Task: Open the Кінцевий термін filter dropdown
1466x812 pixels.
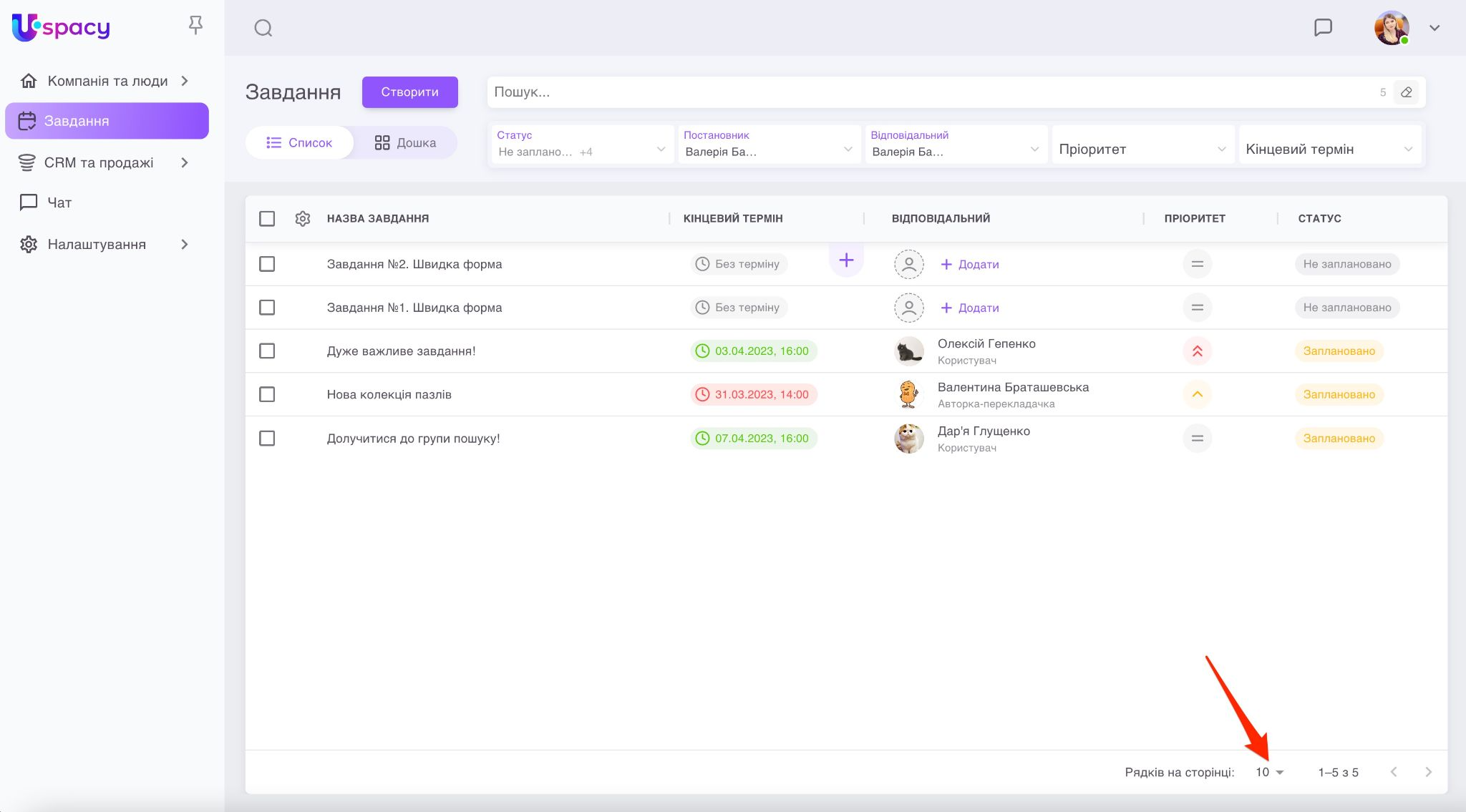Action: tap(1329, 149)
